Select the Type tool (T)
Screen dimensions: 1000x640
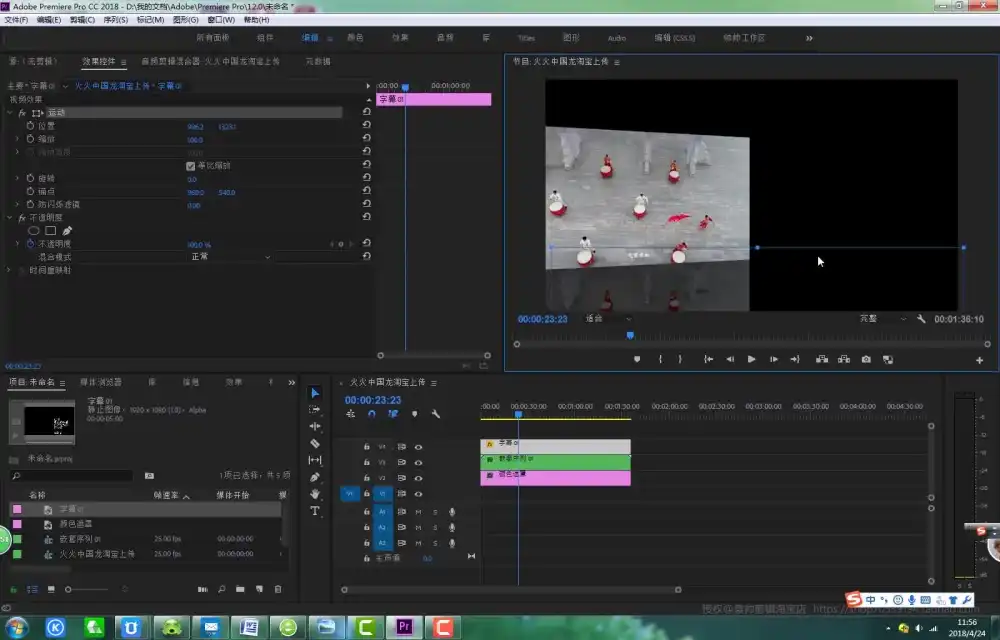[315, 511]
